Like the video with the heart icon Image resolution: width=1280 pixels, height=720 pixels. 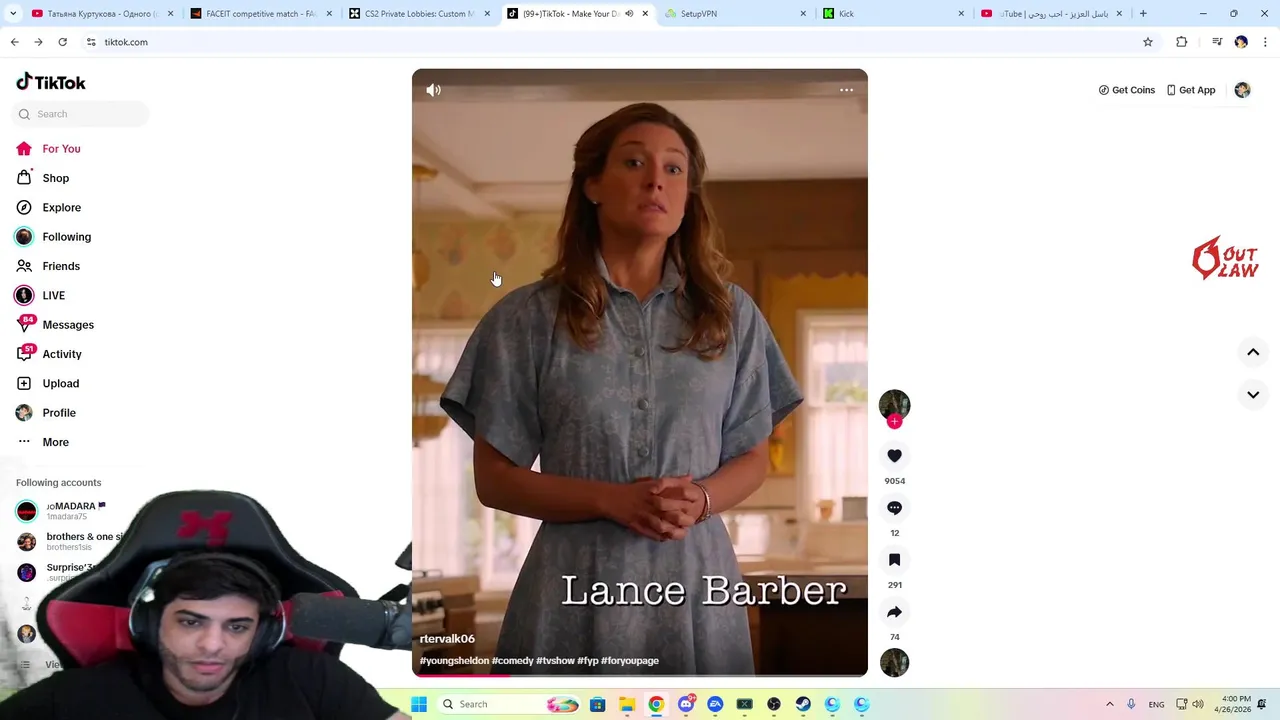tap(894, 456)
